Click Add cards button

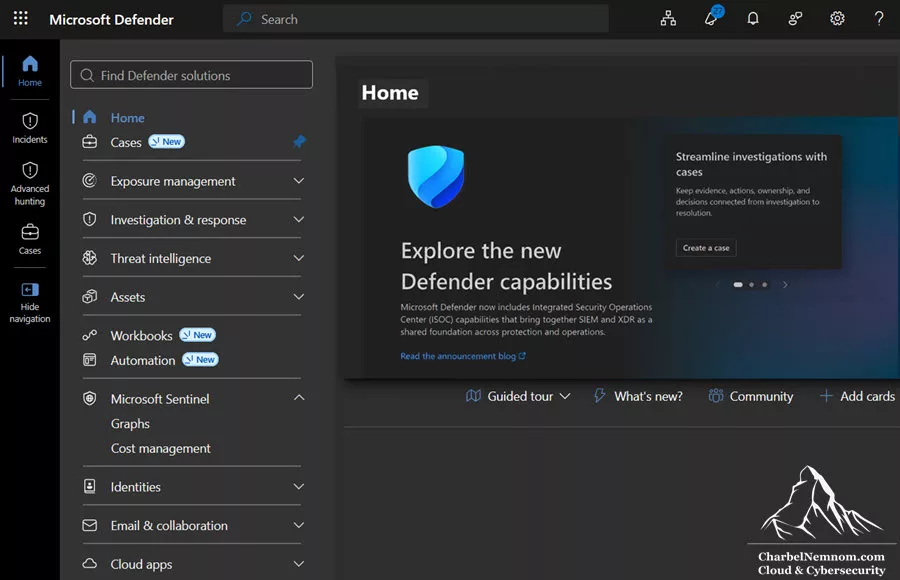[x=857, y=396]
